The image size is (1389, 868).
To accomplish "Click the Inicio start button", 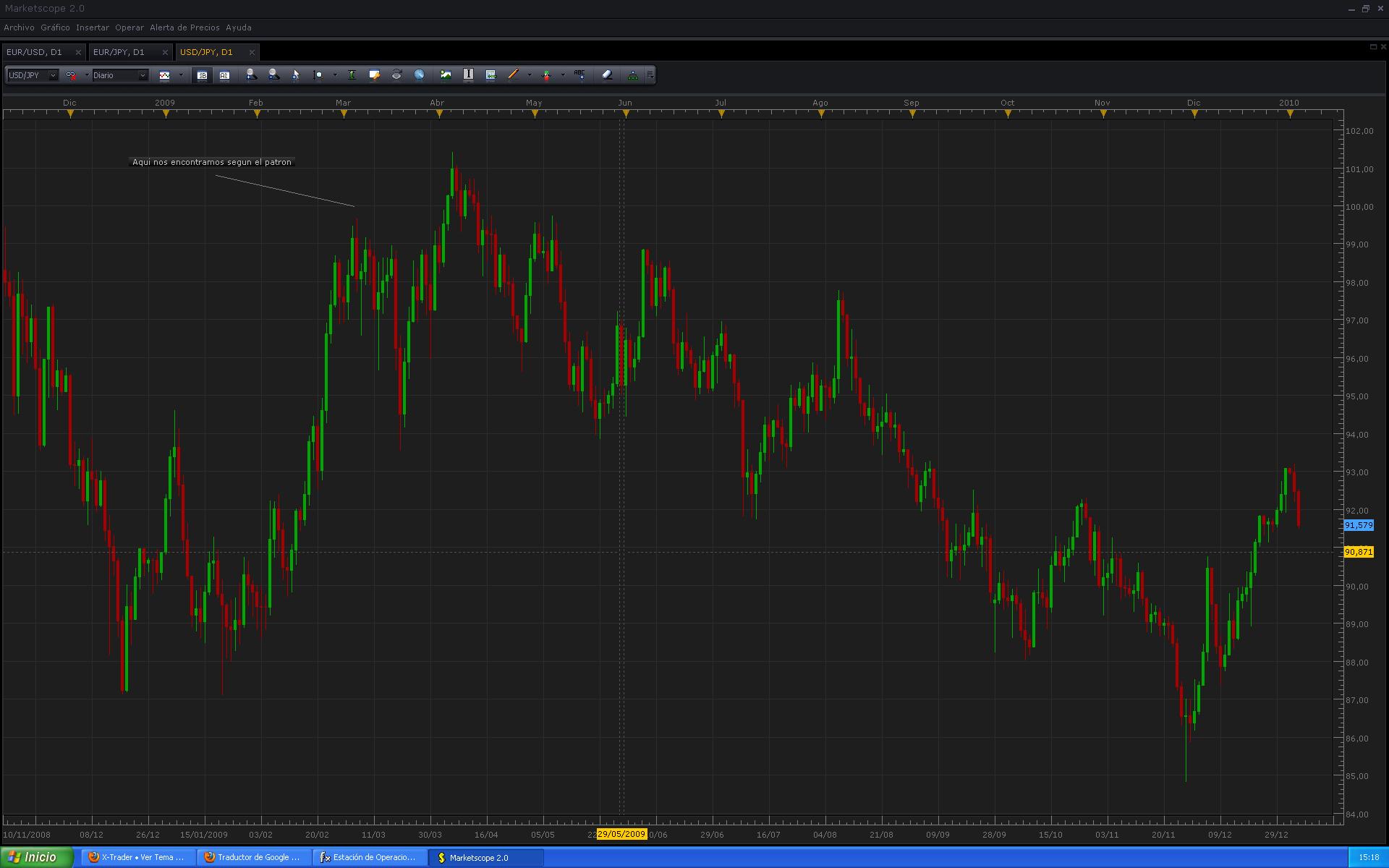I will coord(36,857).
